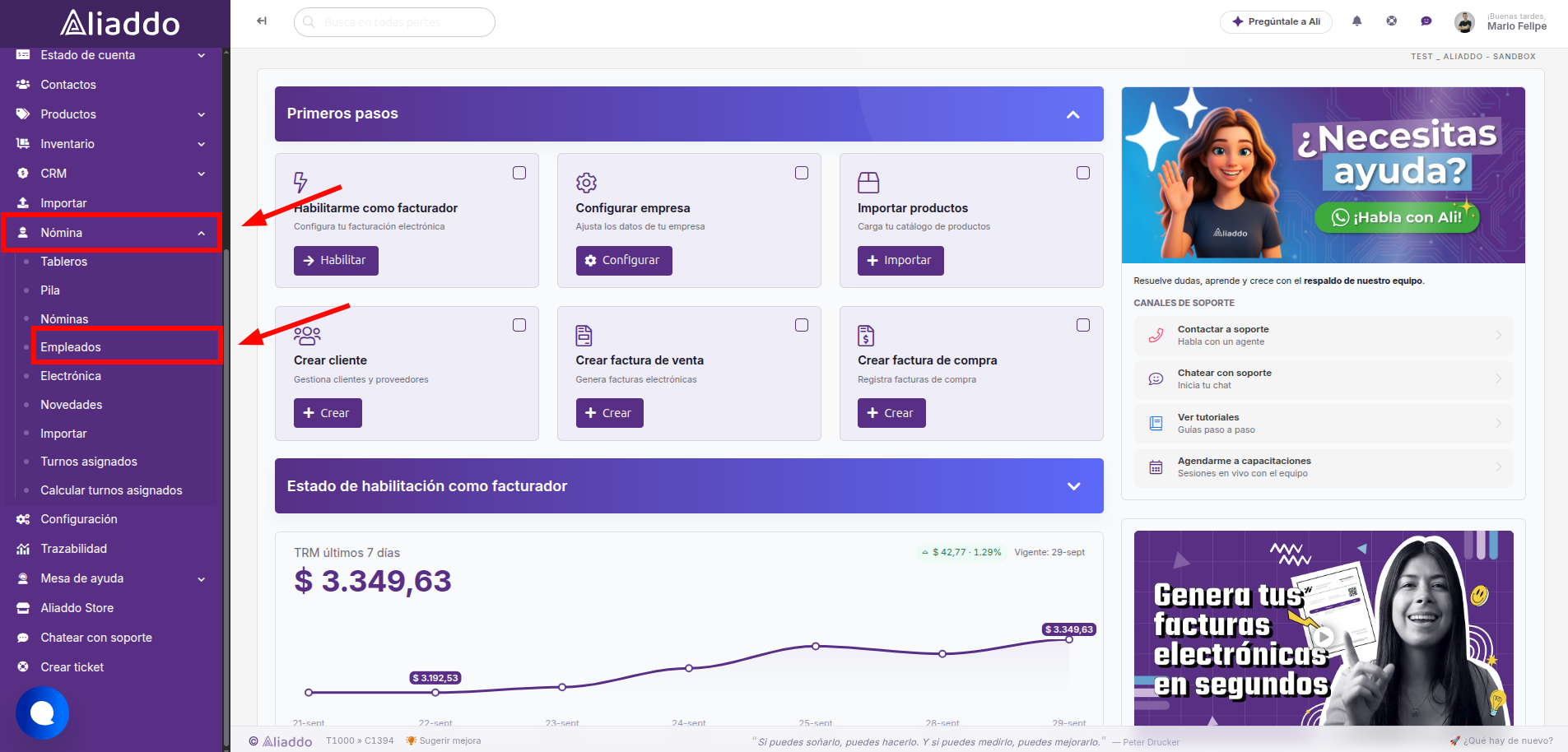Click the Trazabilidad chart icon in sidebar

coord(23,549)
